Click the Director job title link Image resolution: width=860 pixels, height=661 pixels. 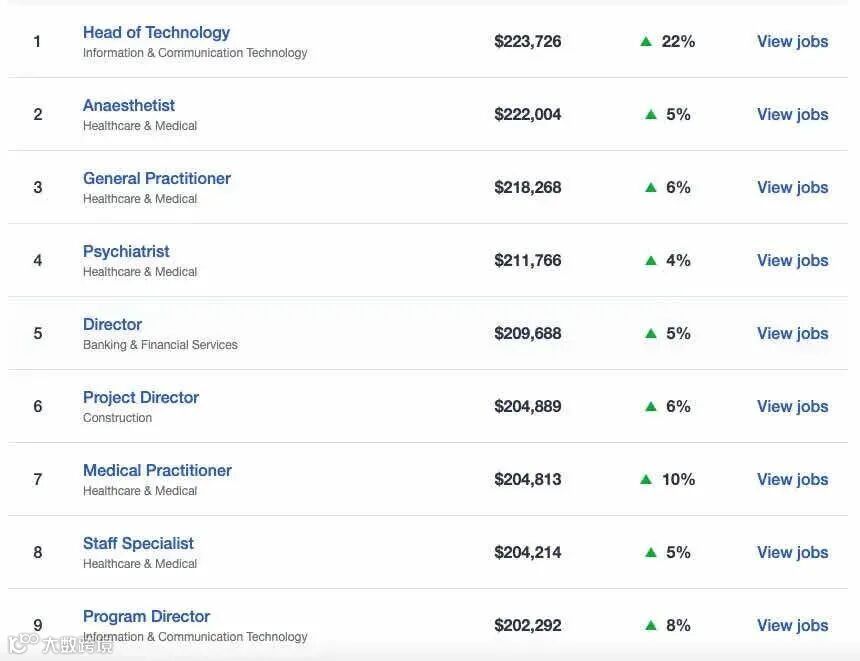(x=112, y=325)
